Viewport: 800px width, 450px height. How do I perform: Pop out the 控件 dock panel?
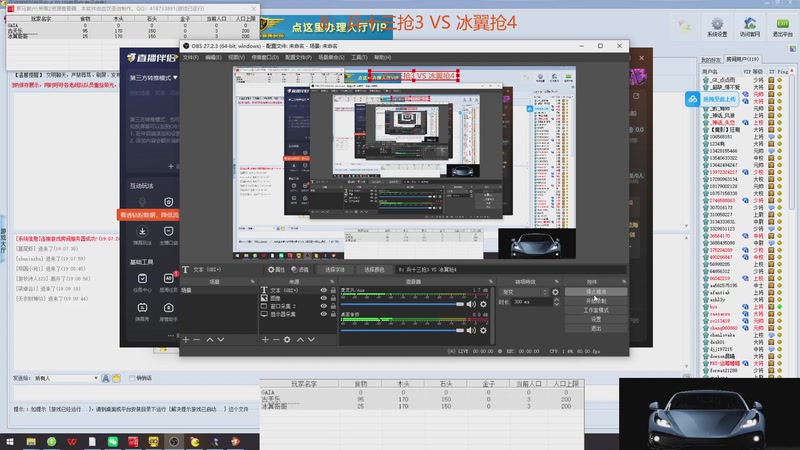624,282
